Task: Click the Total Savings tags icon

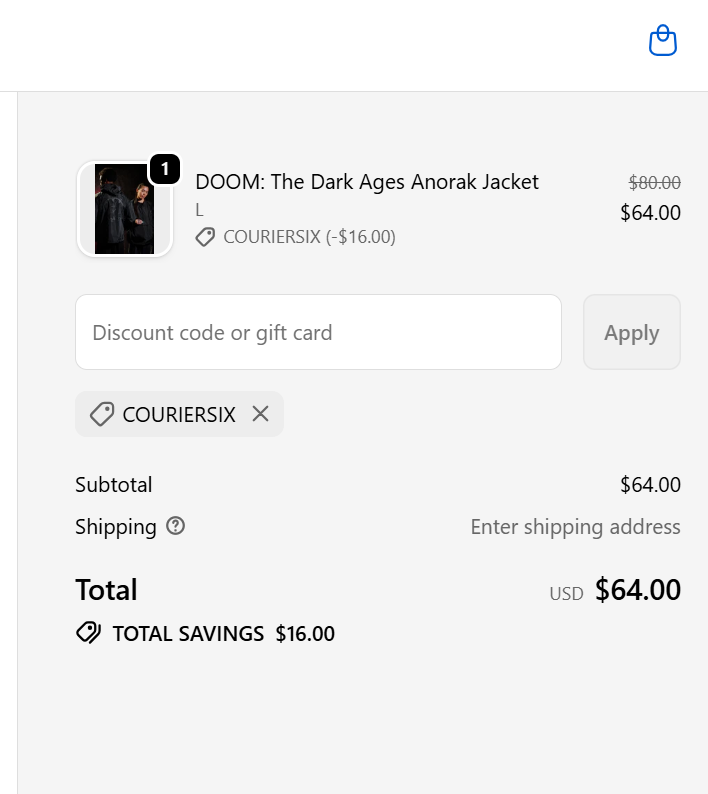Action: [88, 633]
